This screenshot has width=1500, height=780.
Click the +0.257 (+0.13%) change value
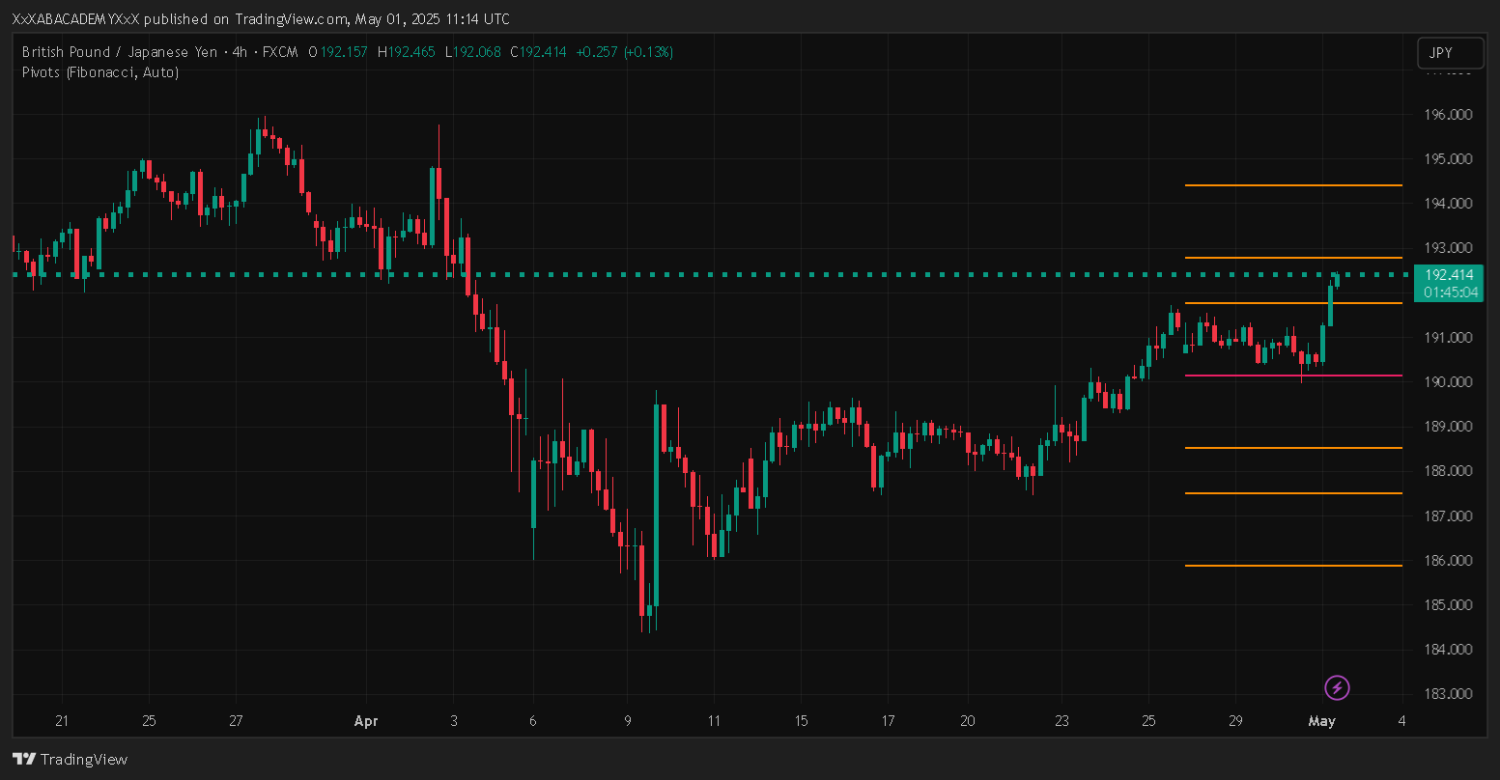(x=624, y=52)
